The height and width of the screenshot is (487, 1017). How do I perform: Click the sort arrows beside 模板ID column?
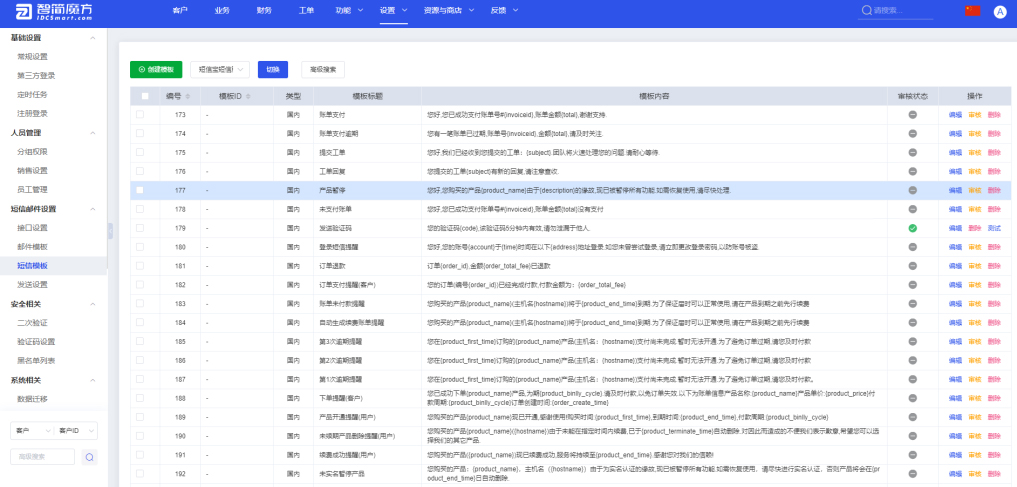click(x=249, y=96)
